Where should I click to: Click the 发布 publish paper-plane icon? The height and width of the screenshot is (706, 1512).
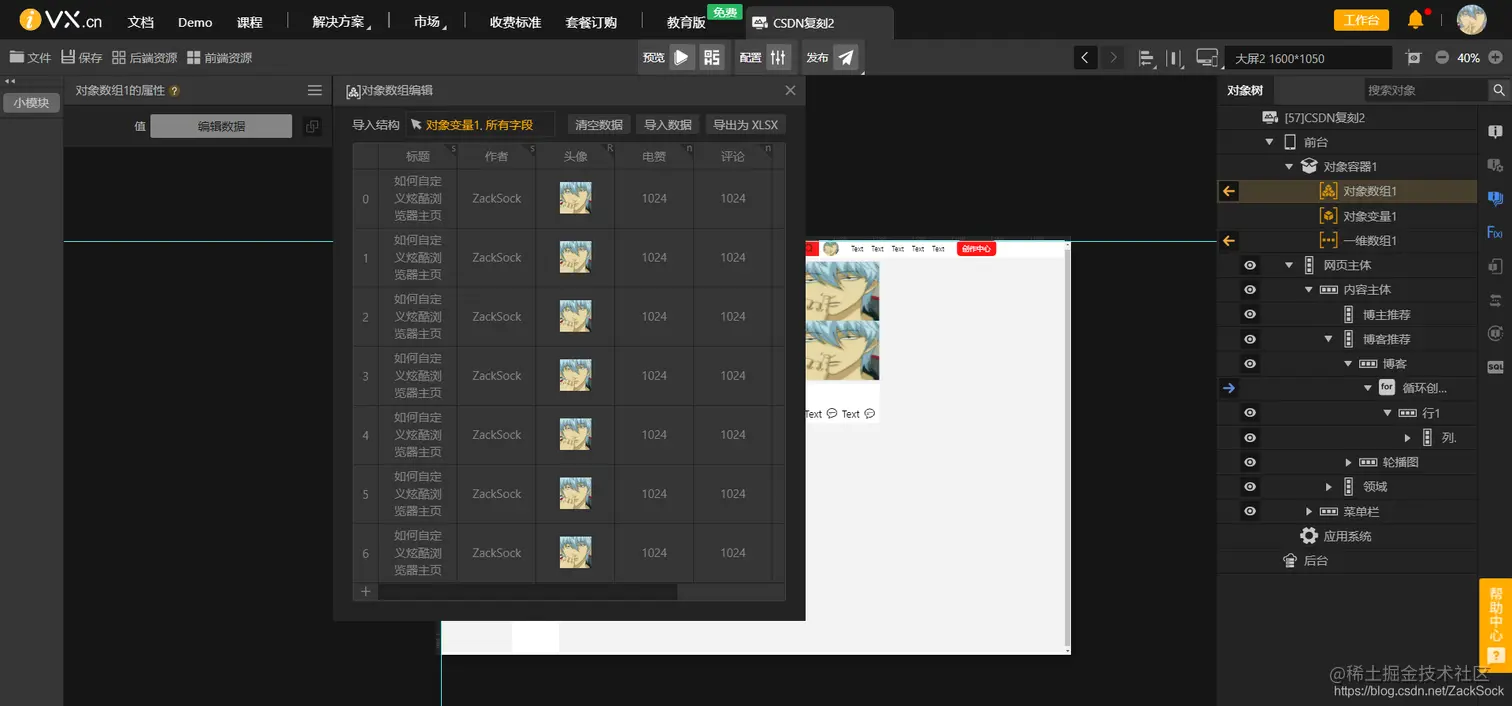tap(846, 57)
